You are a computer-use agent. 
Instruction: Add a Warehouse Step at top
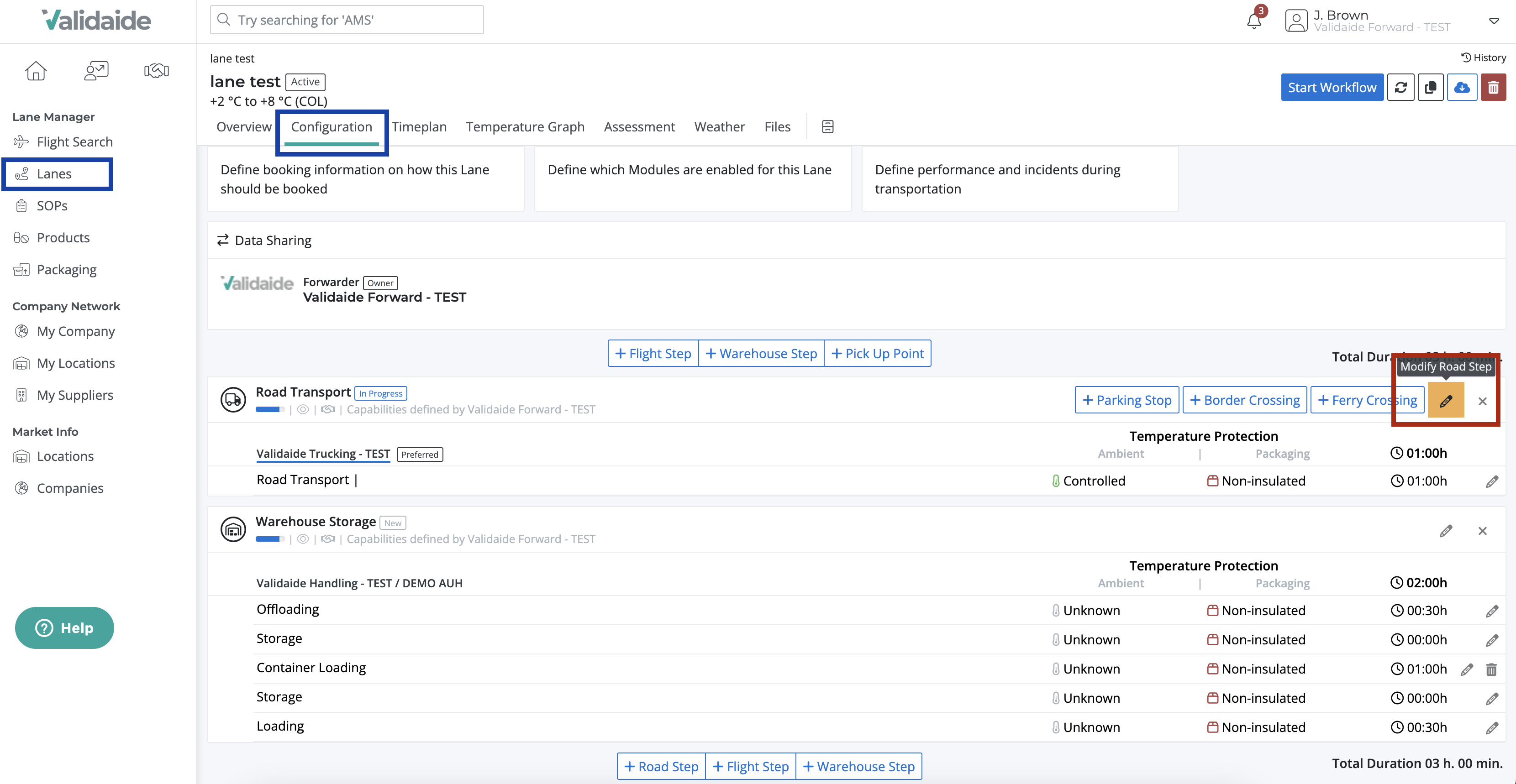[762, 354]
